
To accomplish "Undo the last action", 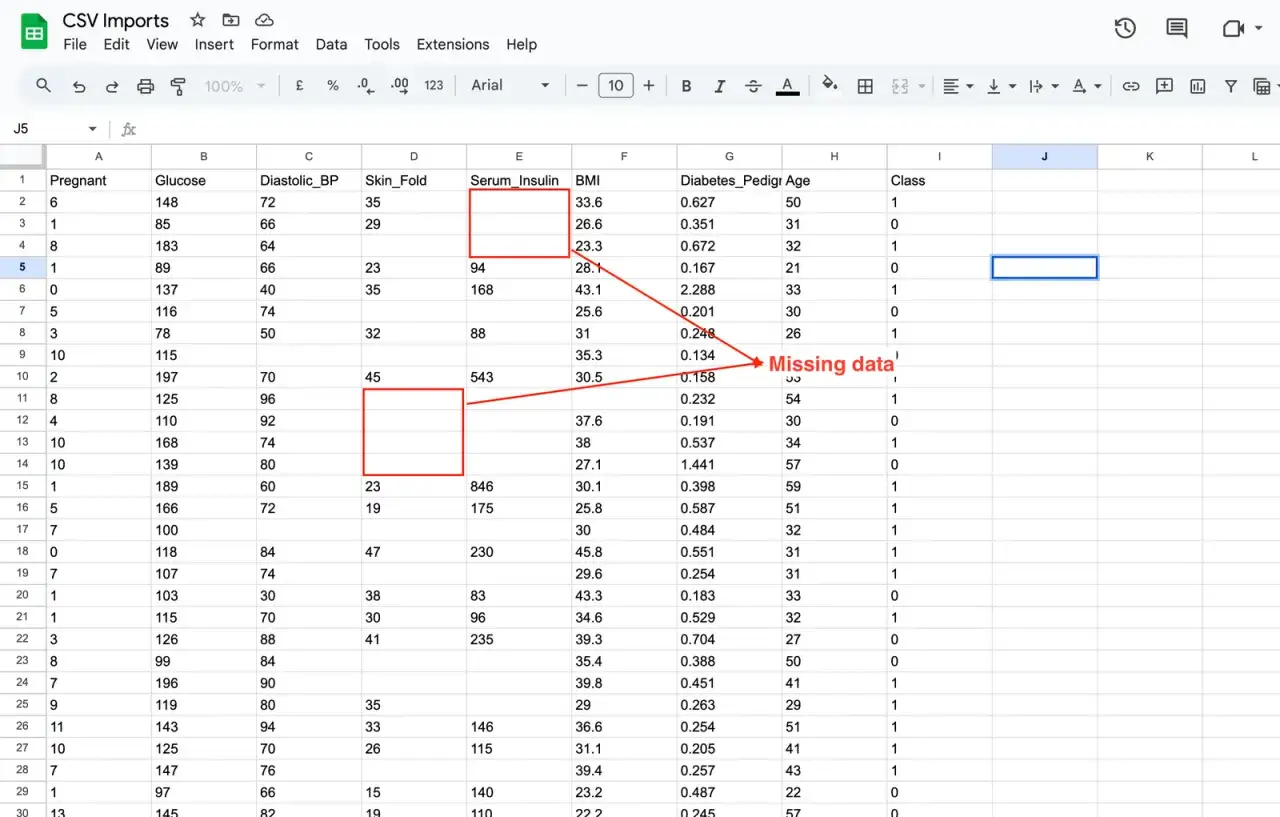I will point(79,86).
